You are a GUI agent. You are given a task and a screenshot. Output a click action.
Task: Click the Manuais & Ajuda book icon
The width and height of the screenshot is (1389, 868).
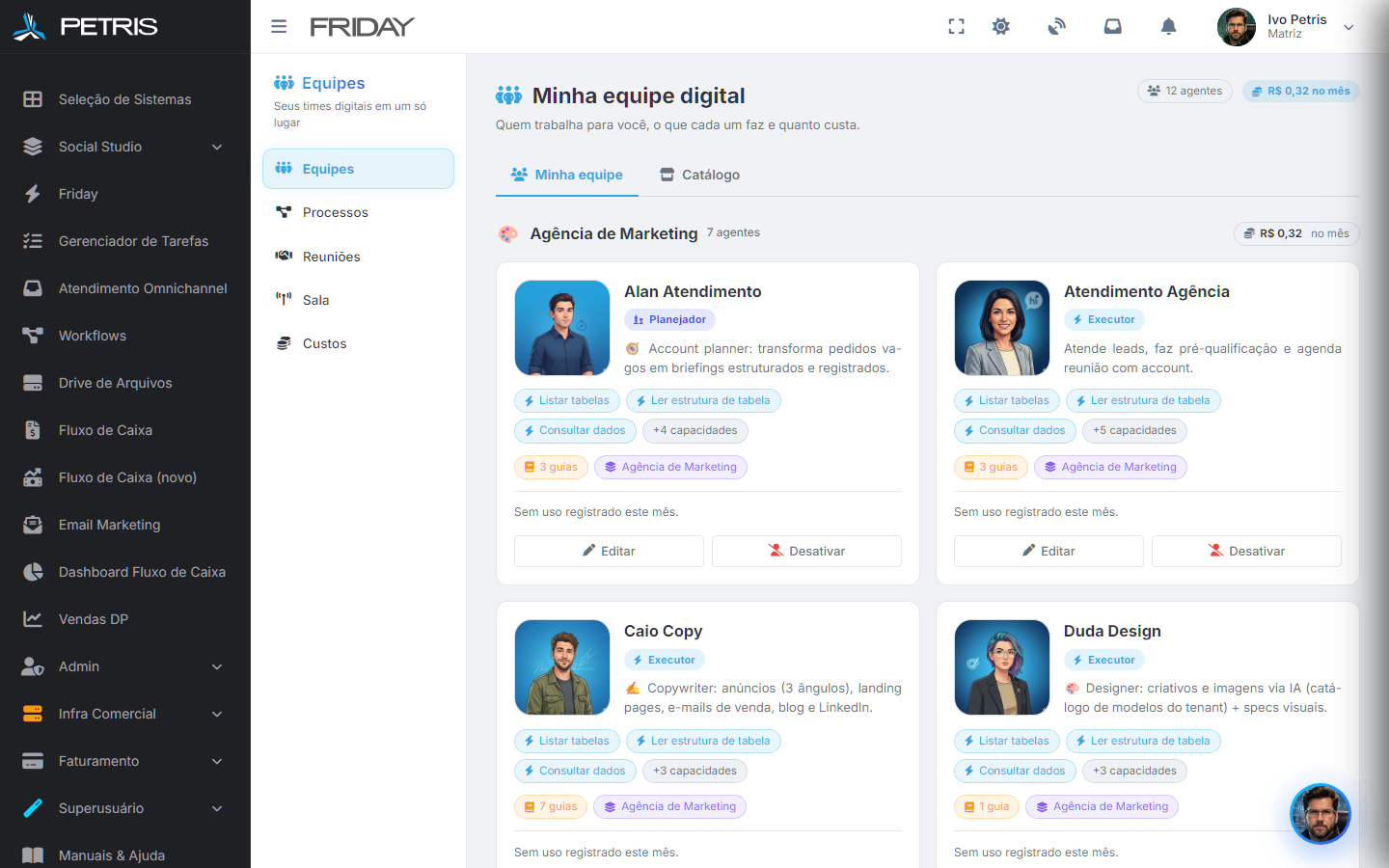[x=33, y=855]
